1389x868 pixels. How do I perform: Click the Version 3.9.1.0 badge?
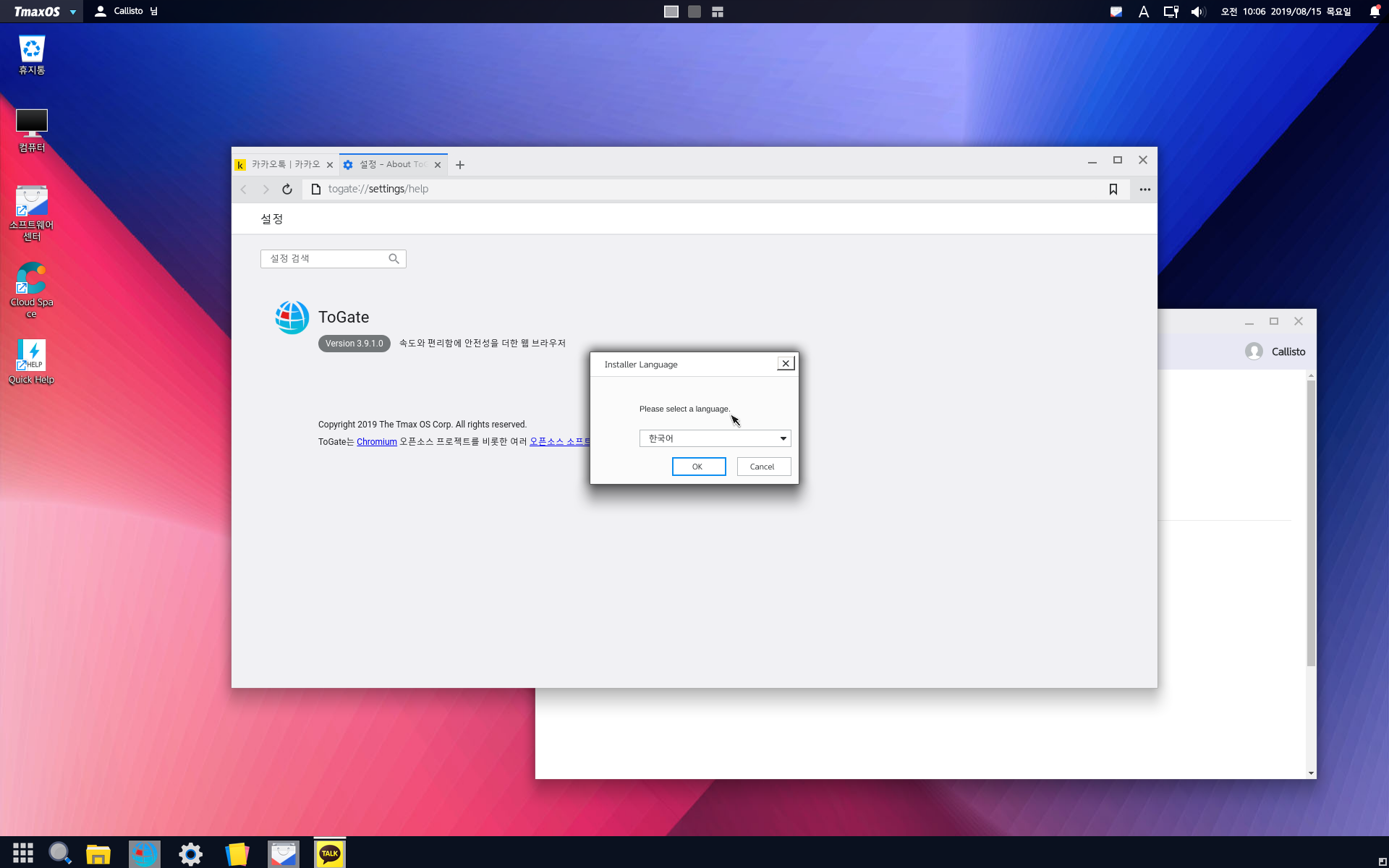[x=354, y=344]
